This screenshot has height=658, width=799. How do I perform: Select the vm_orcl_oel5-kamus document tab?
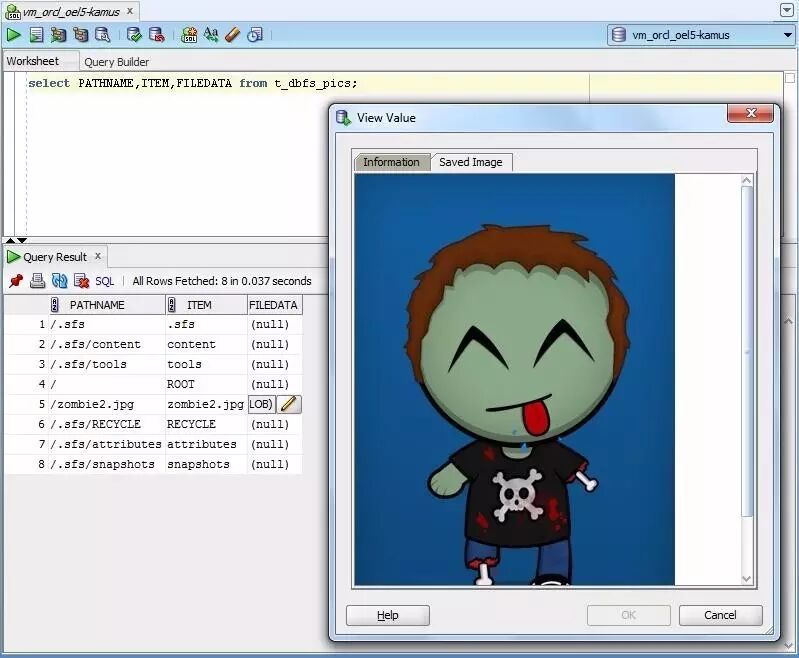tap(71, 12)
